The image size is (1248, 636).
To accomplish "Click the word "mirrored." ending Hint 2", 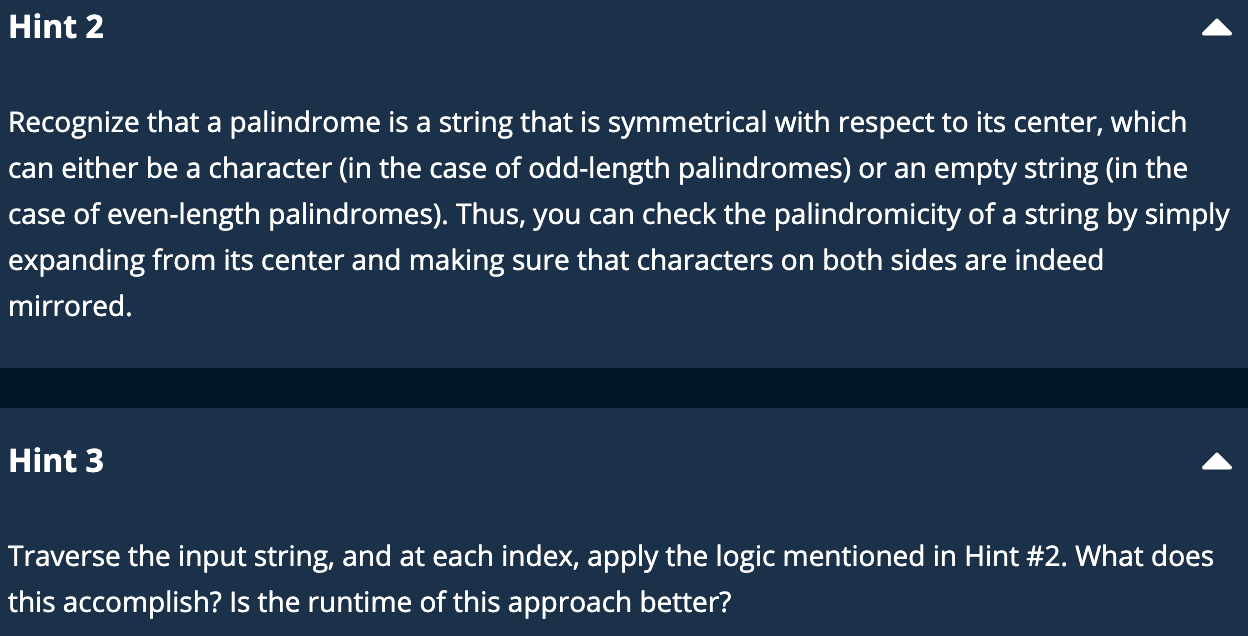I will [70, 307].
